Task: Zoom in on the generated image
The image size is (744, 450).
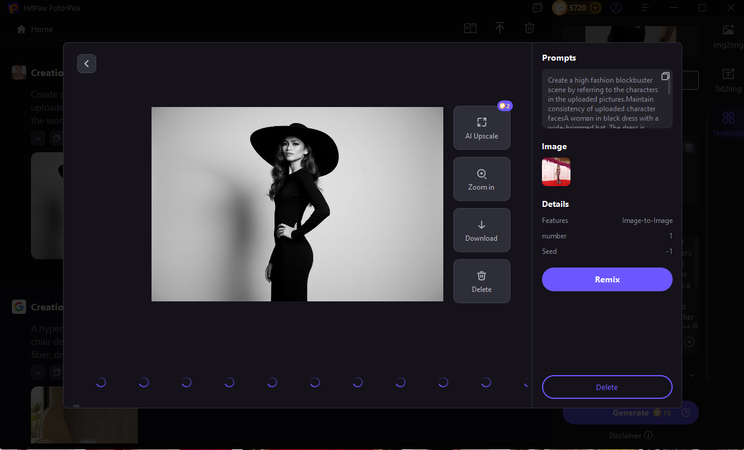Action: 481,180
